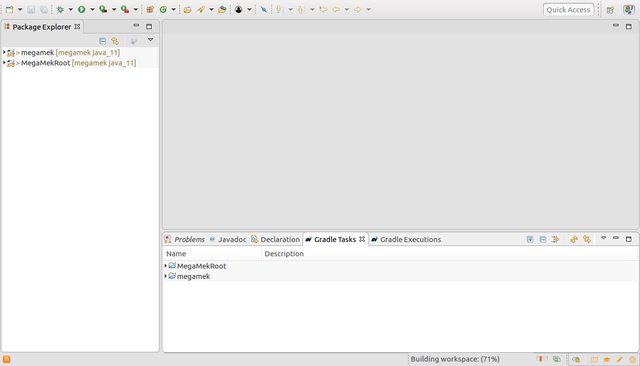Switch to the Javadoc tab
The image size is (640, 366).
click(228, 240)
